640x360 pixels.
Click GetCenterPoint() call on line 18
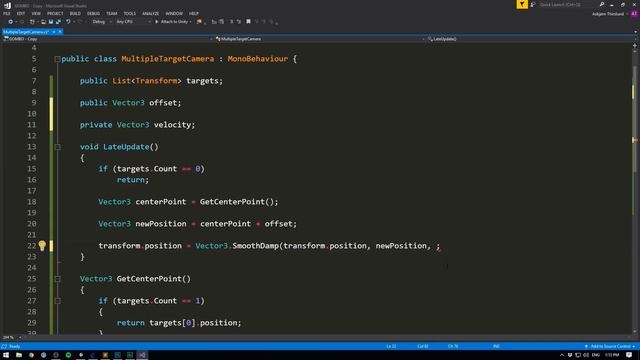point(239,202)
